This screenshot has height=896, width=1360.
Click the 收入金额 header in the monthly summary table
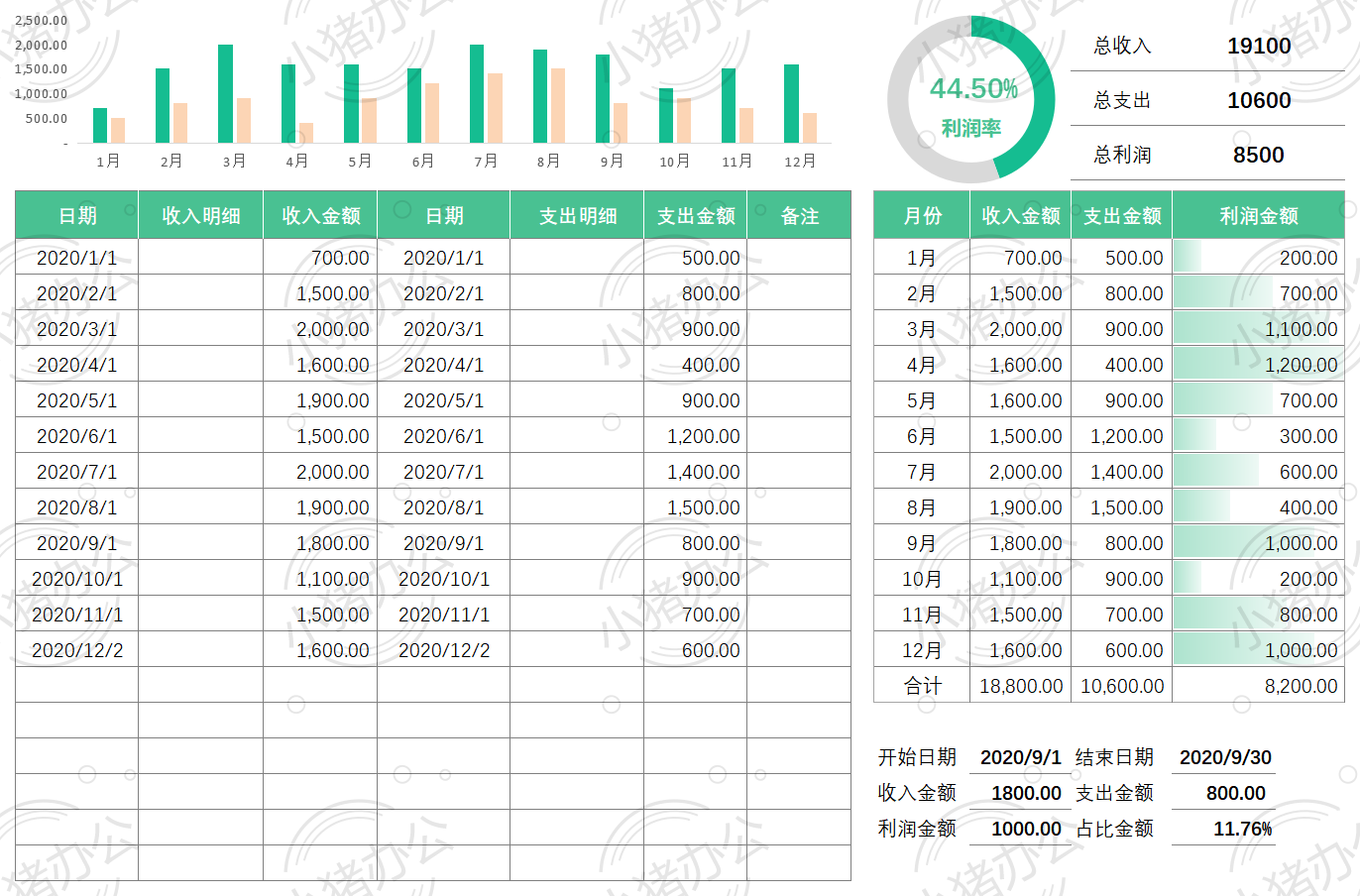pyautogui.click(x=1021, y=215)
